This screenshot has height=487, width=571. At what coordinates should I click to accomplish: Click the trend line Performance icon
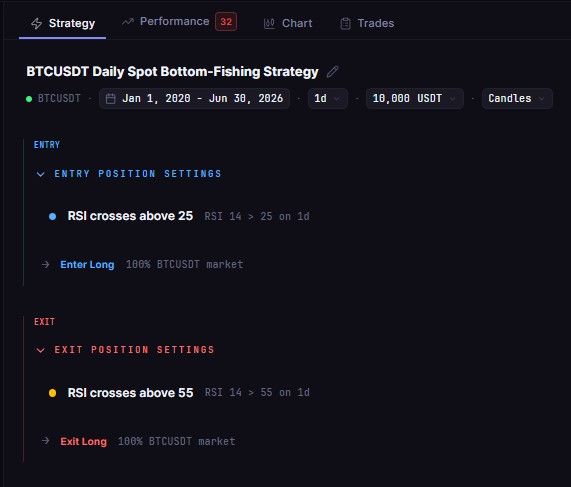(x=128, y=22)
